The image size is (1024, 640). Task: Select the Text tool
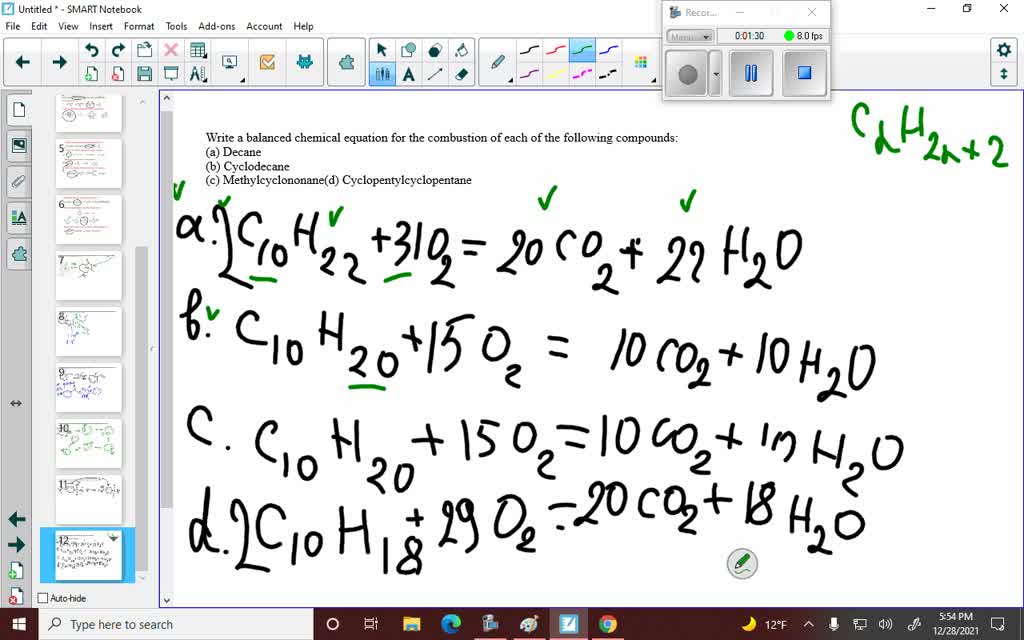pos(408,74)
